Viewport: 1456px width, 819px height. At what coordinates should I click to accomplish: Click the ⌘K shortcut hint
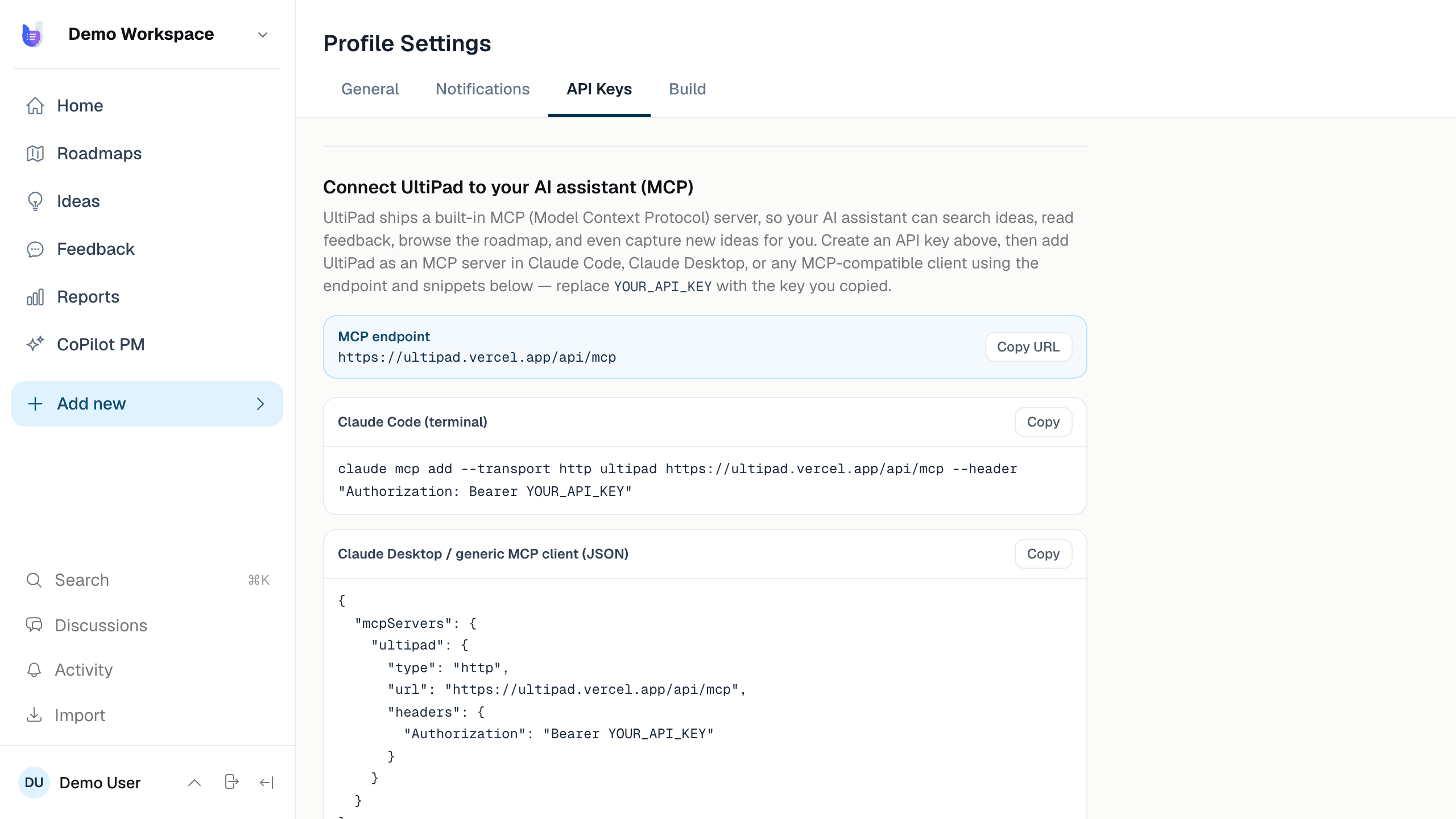[x=259, y=580]
